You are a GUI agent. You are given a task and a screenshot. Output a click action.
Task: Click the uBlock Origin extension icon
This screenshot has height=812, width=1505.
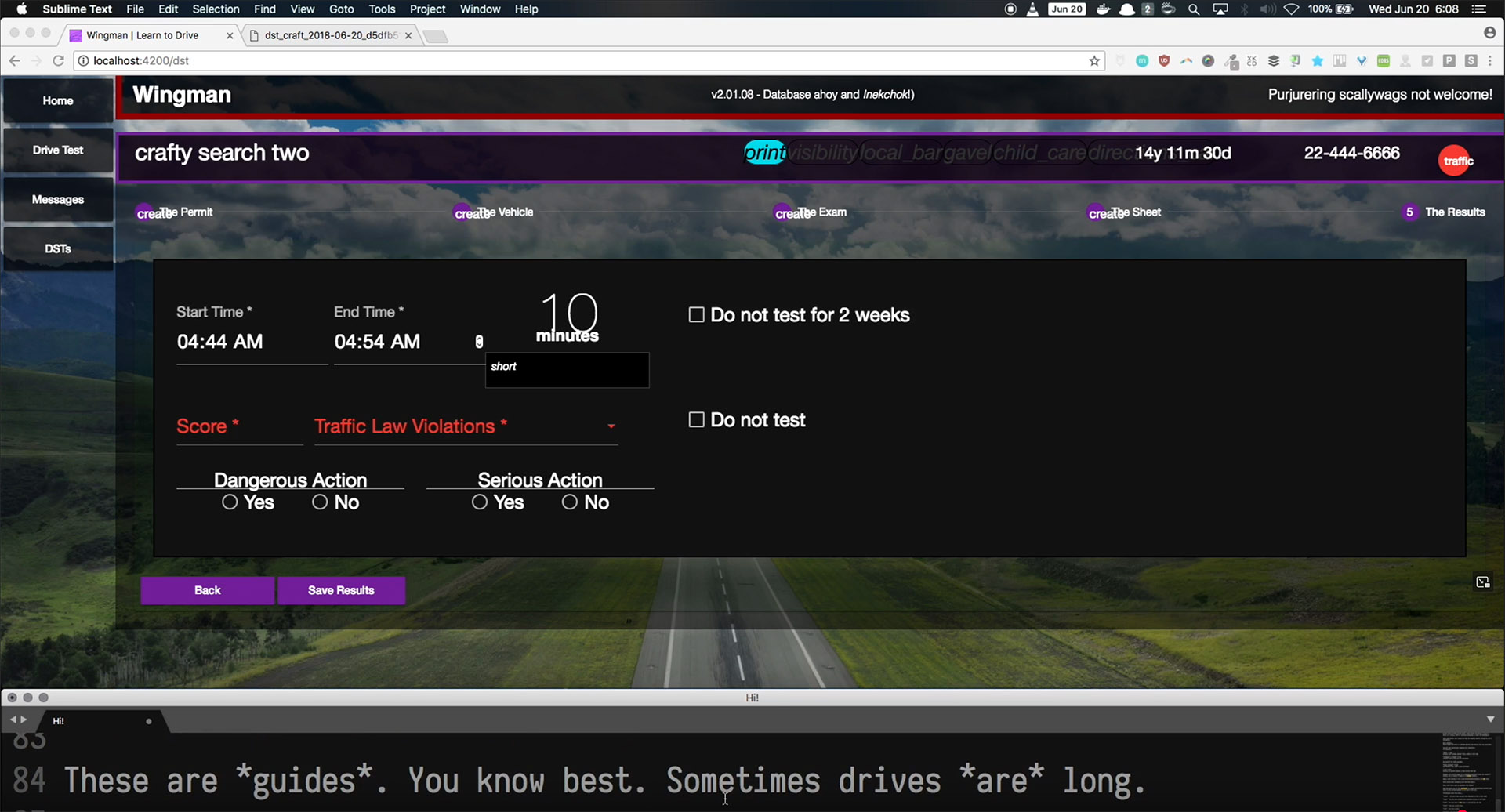point(1164,61)
